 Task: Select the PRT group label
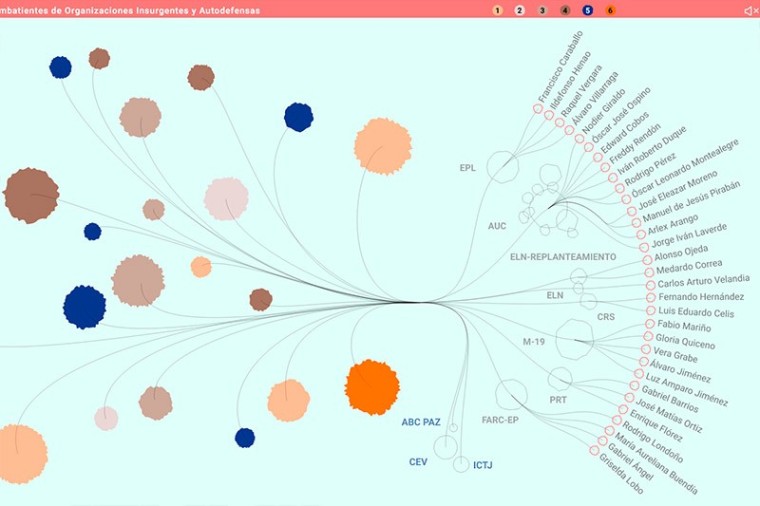pos(558,400)
